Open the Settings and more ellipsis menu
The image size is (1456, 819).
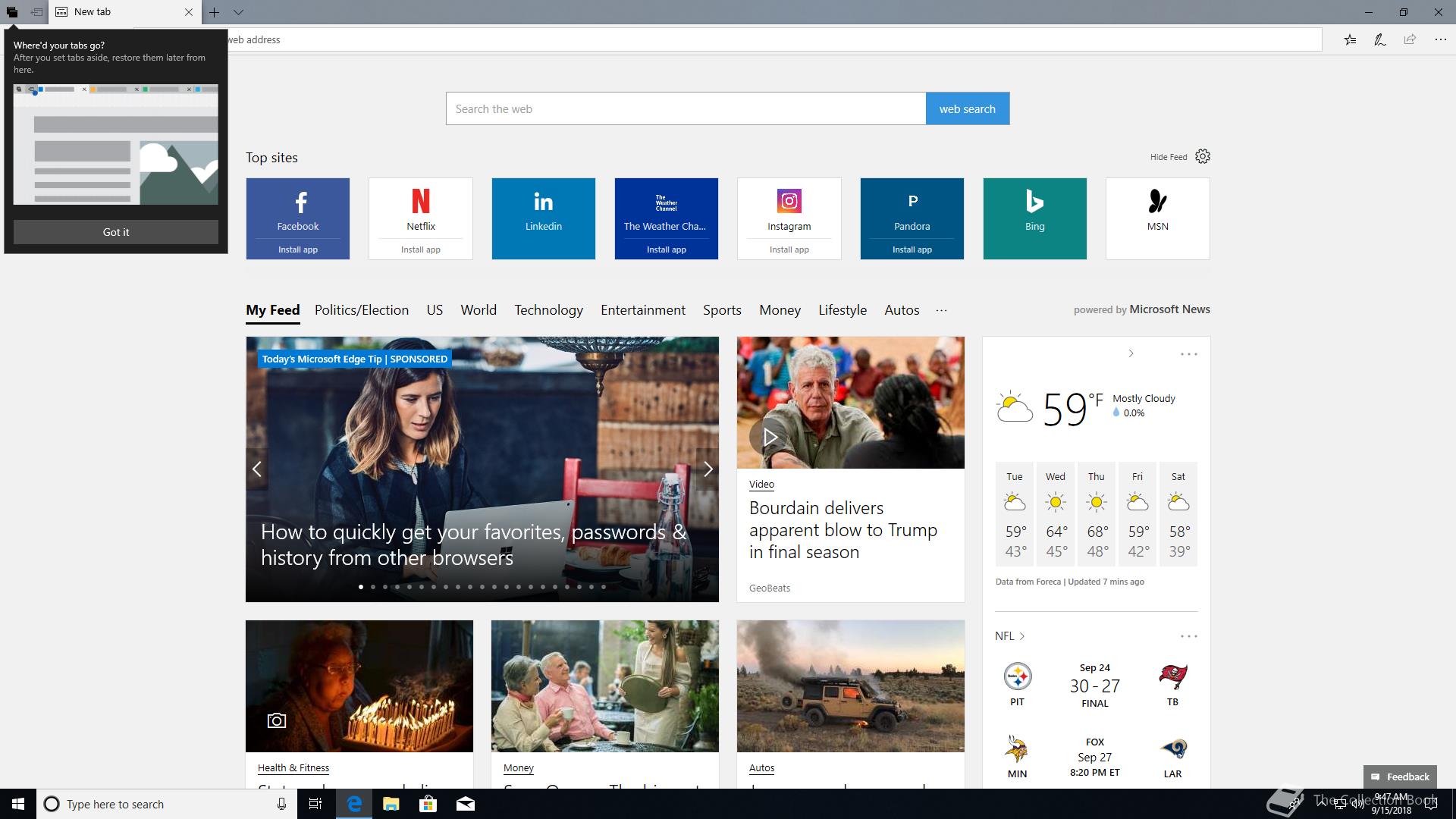tap(1440, 39)
